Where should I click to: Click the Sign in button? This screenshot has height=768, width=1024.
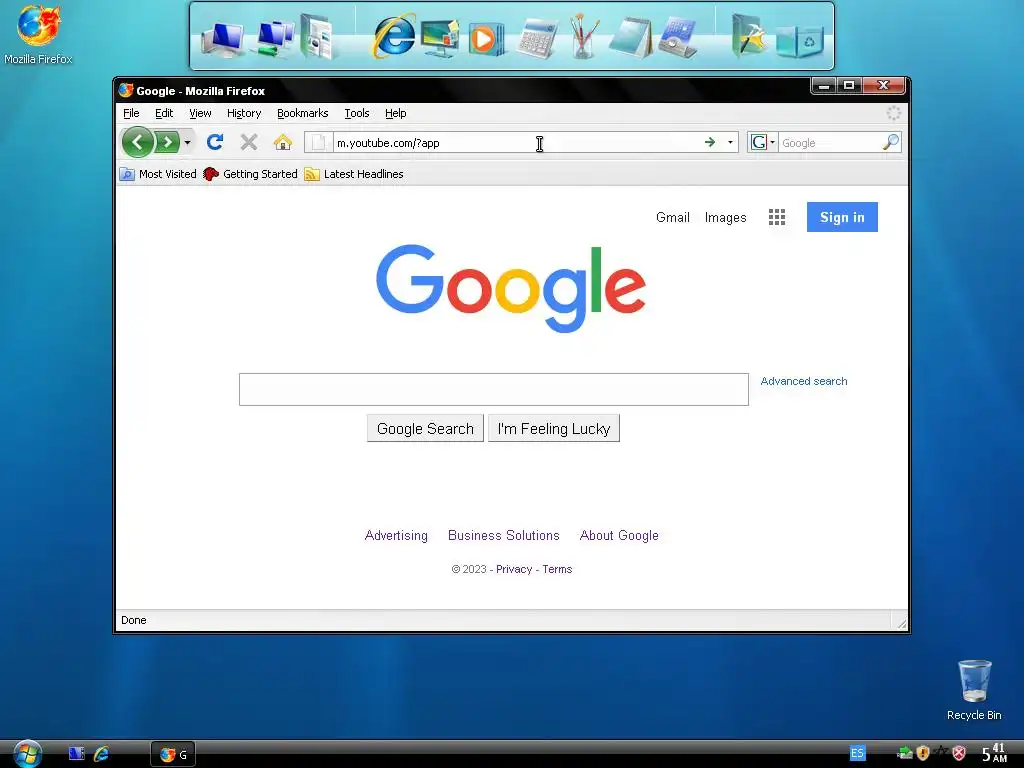coord(842,217)
